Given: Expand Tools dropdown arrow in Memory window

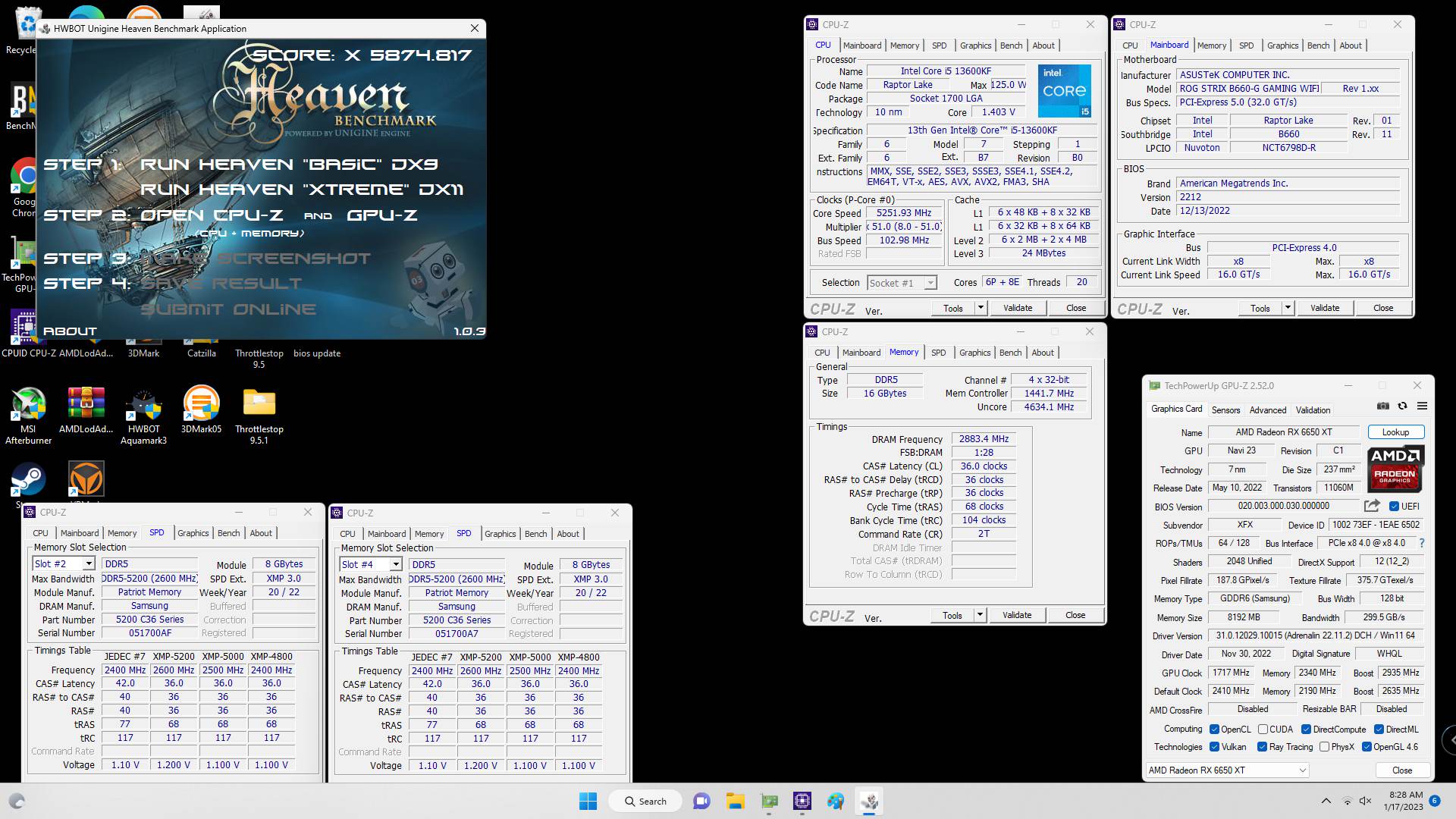Looking at the screenshot, I should coord(980,615).
